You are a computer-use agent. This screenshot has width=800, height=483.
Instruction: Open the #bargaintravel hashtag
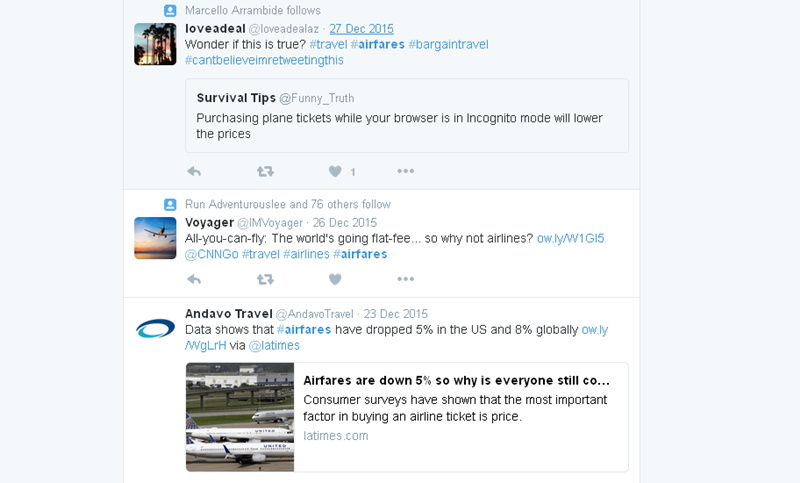pos(448,44)
